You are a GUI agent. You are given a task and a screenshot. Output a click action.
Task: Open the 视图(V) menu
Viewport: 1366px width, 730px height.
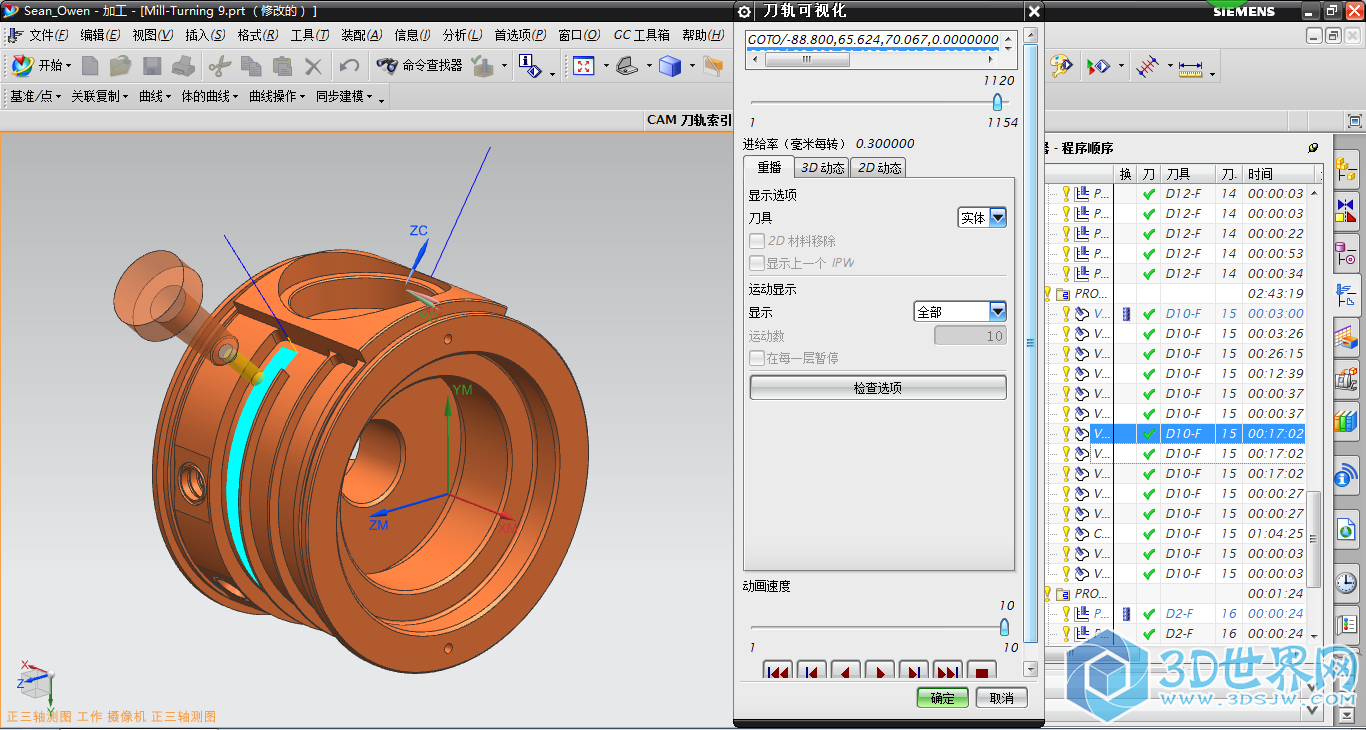[152, 35]
